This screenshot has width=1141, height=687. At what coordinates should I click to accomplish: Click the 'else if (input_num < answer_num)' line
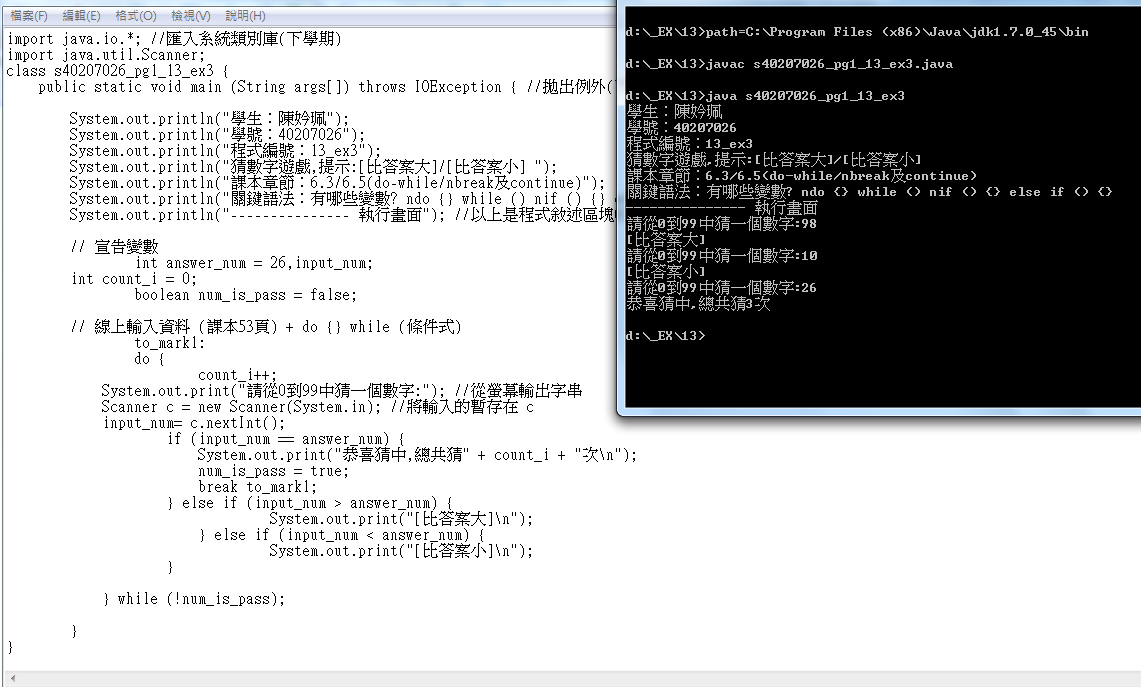[x=342, y=536]
